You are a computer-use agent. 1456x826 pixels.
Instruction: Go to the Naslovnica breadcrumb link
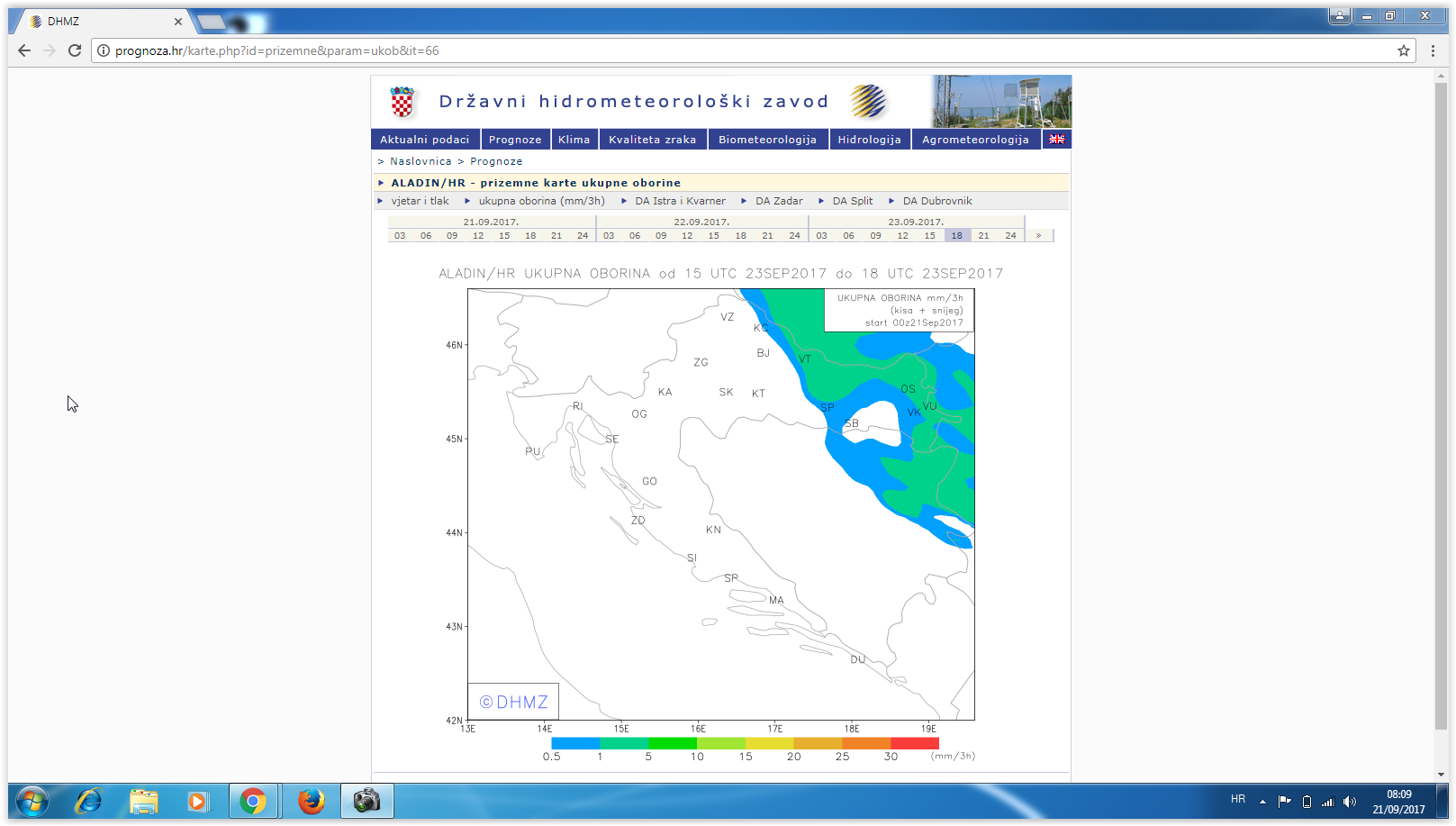[x=421, y=161]
